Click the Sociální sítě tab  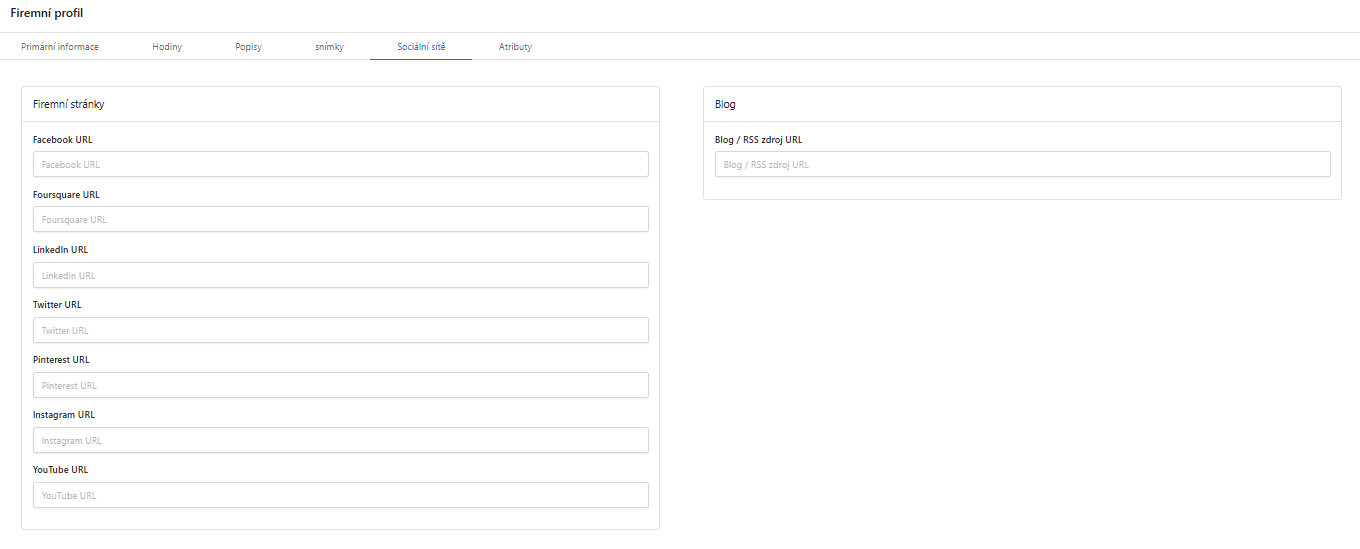421,47
